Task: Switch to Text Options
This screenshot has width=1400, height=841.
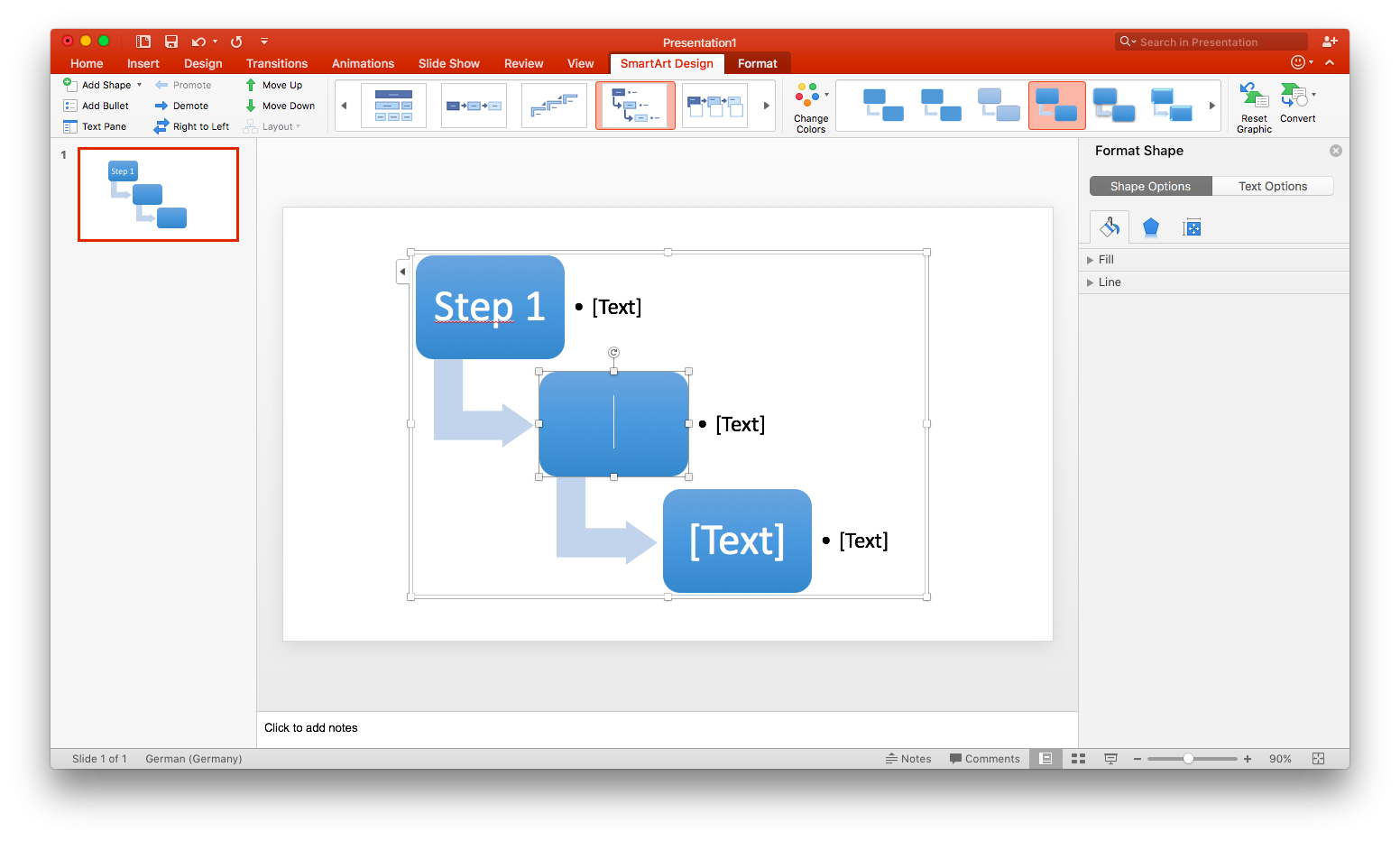Action: pyautogui.click(x=1272, y=186)
